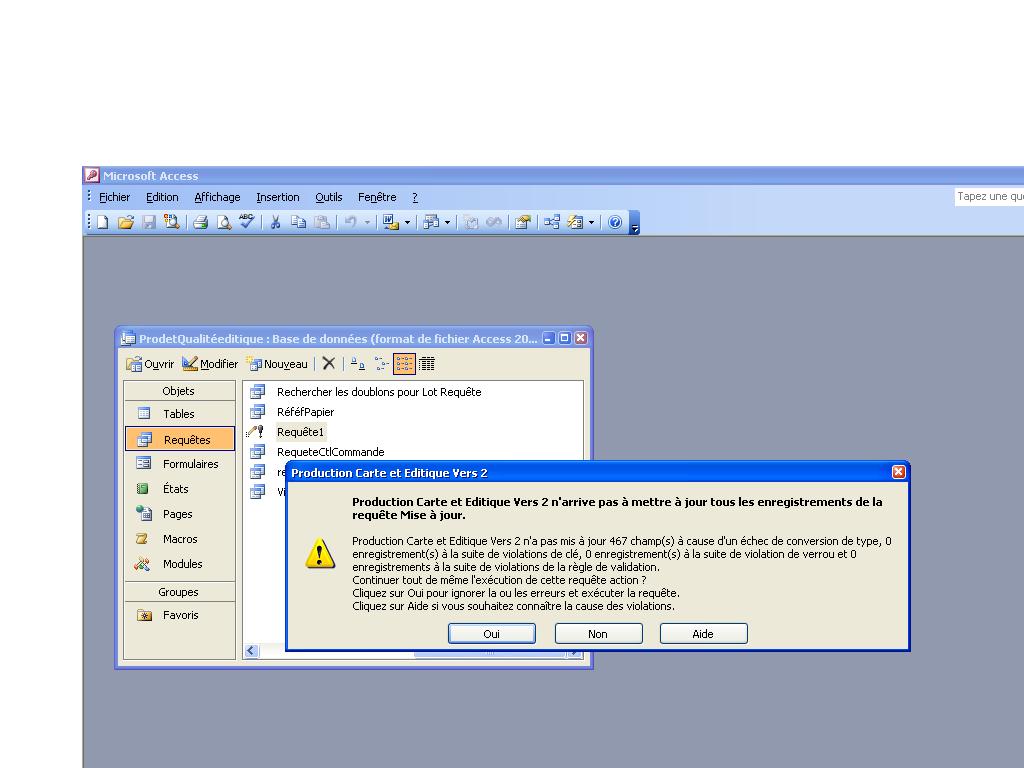The height and width of the screenshot is (768, 1024).
Task: Open the Edition menu
Action: click(x=162, y=197)
